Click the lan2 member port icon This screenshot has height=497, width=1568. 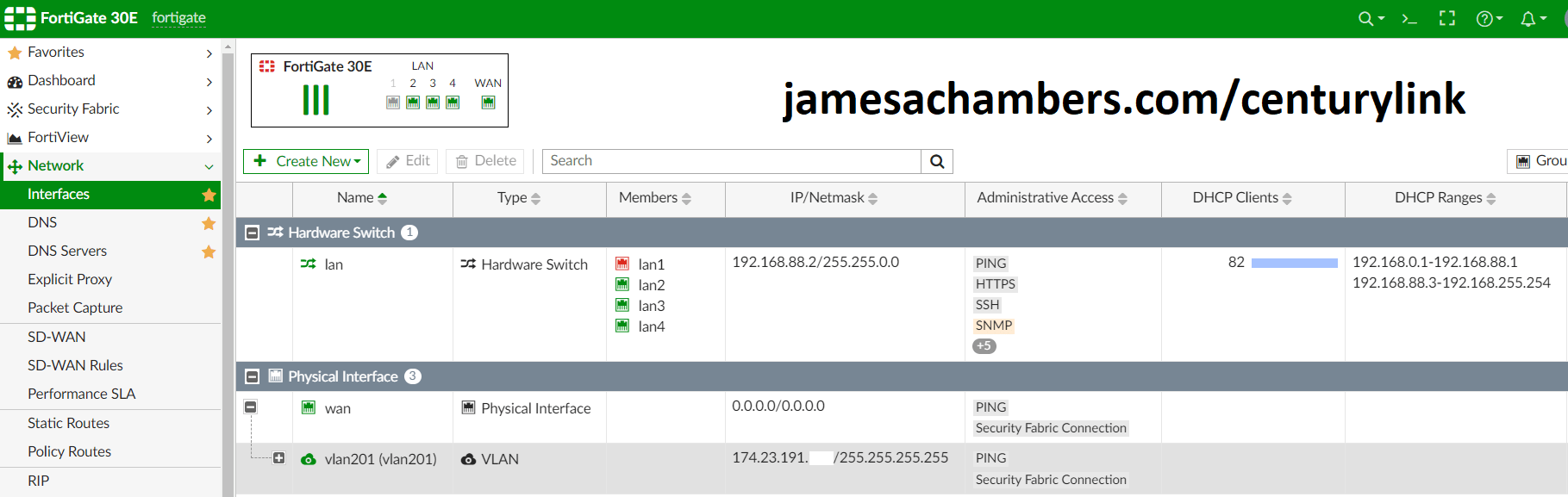pyautogui.click(x=622, y=284)
